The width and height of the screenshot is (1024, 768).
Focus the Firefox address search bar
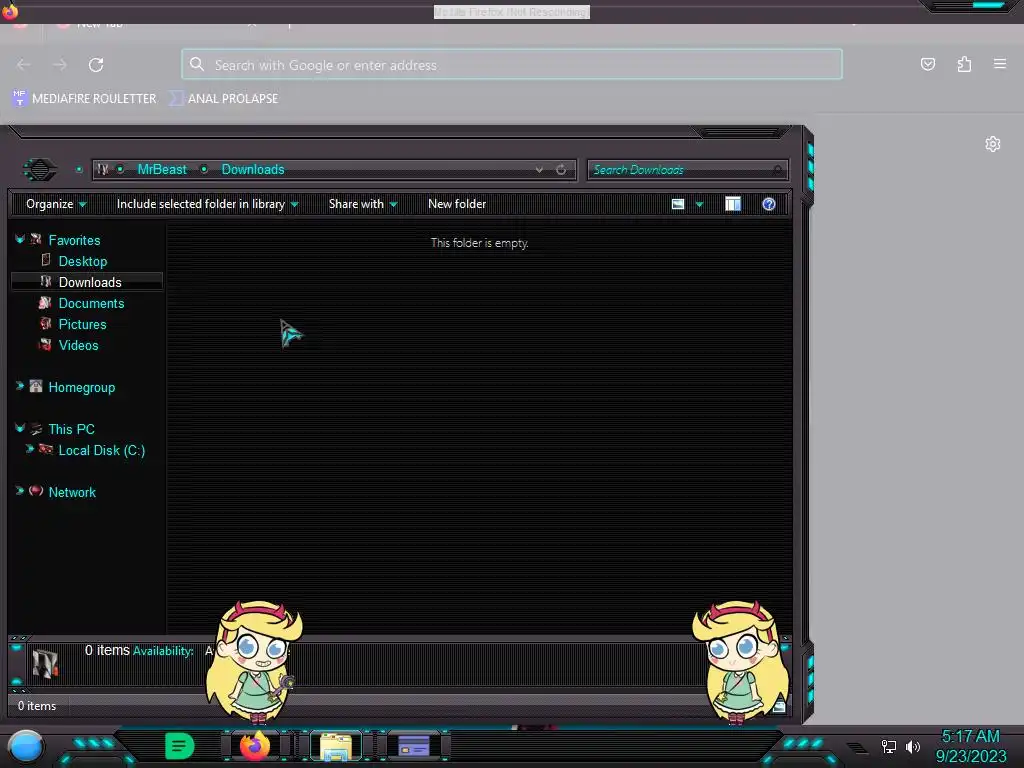click(x=512, y=65)
